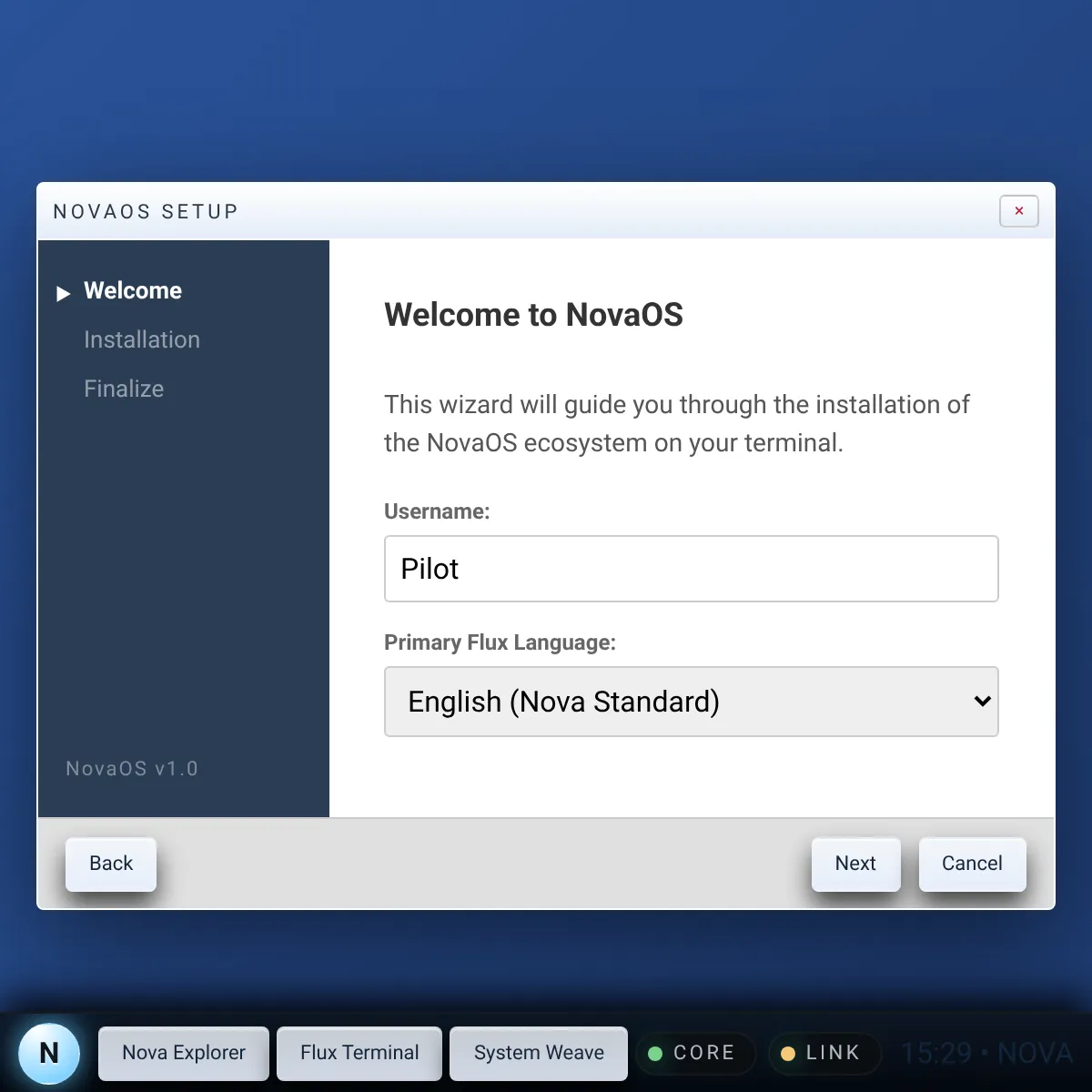Select the Welcome step in sidebar
Viewport: 1092px width, 1092px height.
click(133, 290)
